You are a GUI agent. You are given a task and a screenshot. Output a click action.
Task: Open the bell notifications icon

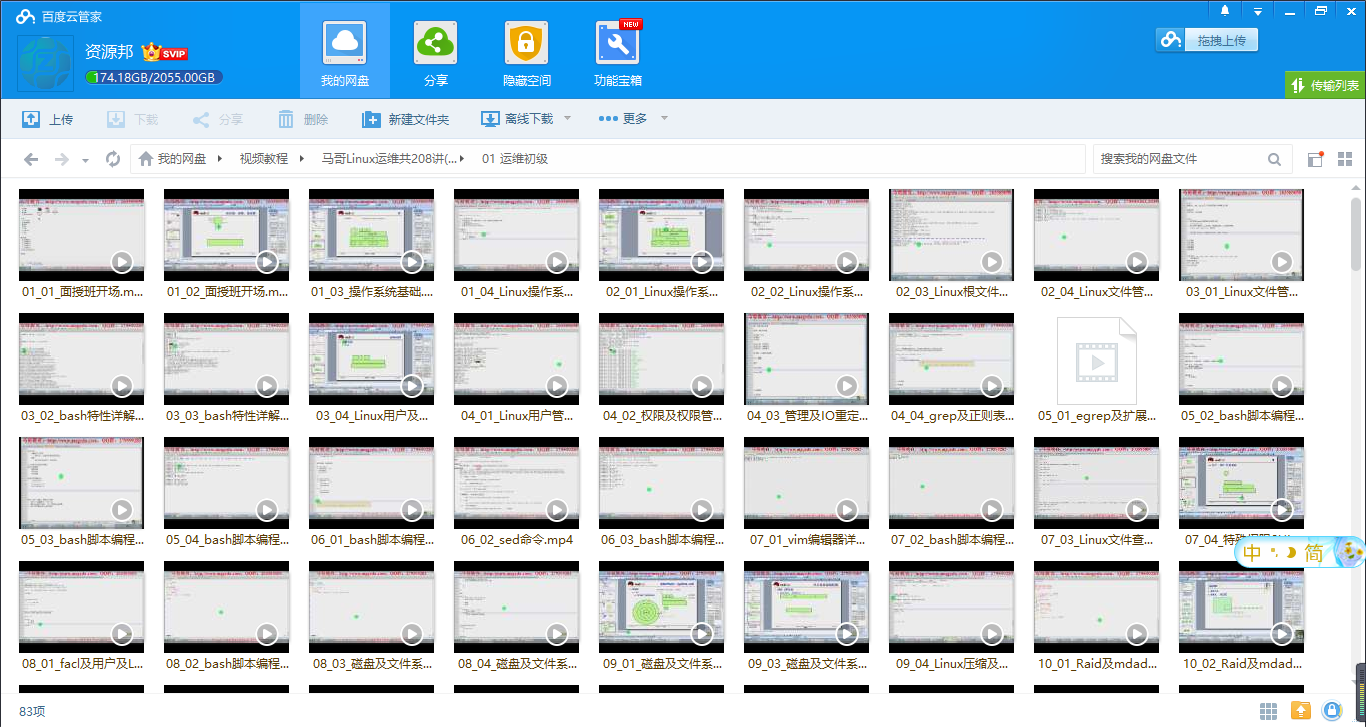[x=1225, y=10]
